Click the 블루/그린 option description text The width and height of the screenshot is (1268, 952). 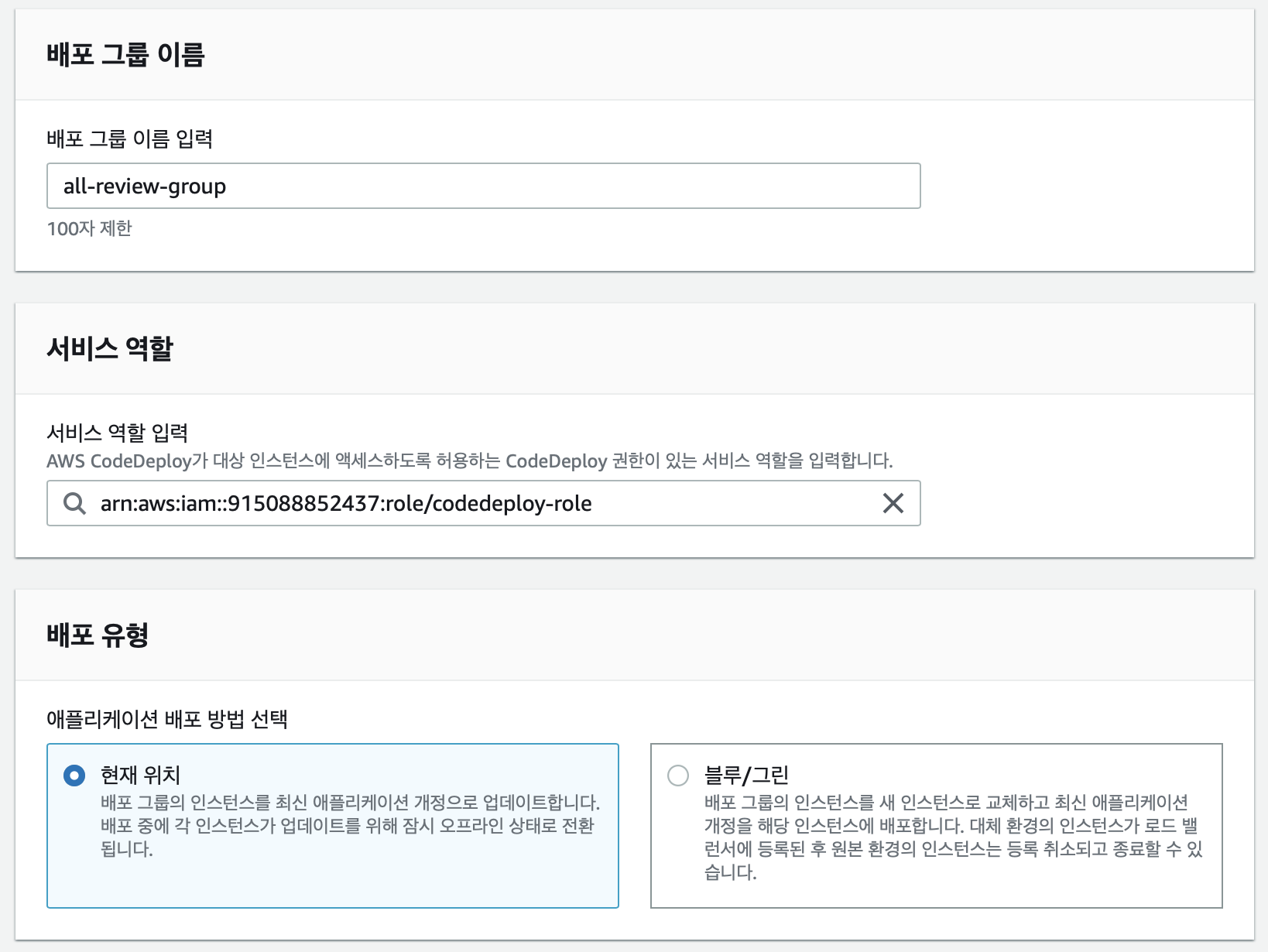pos(954,837)
